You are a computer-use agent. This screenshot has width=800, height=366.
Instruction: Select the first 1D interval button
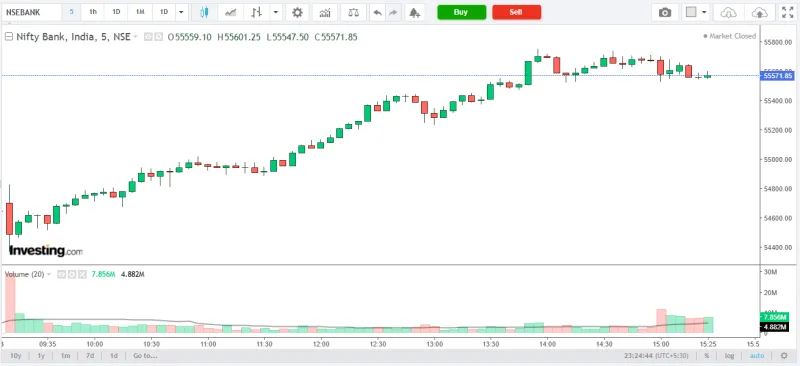point(116,12)
